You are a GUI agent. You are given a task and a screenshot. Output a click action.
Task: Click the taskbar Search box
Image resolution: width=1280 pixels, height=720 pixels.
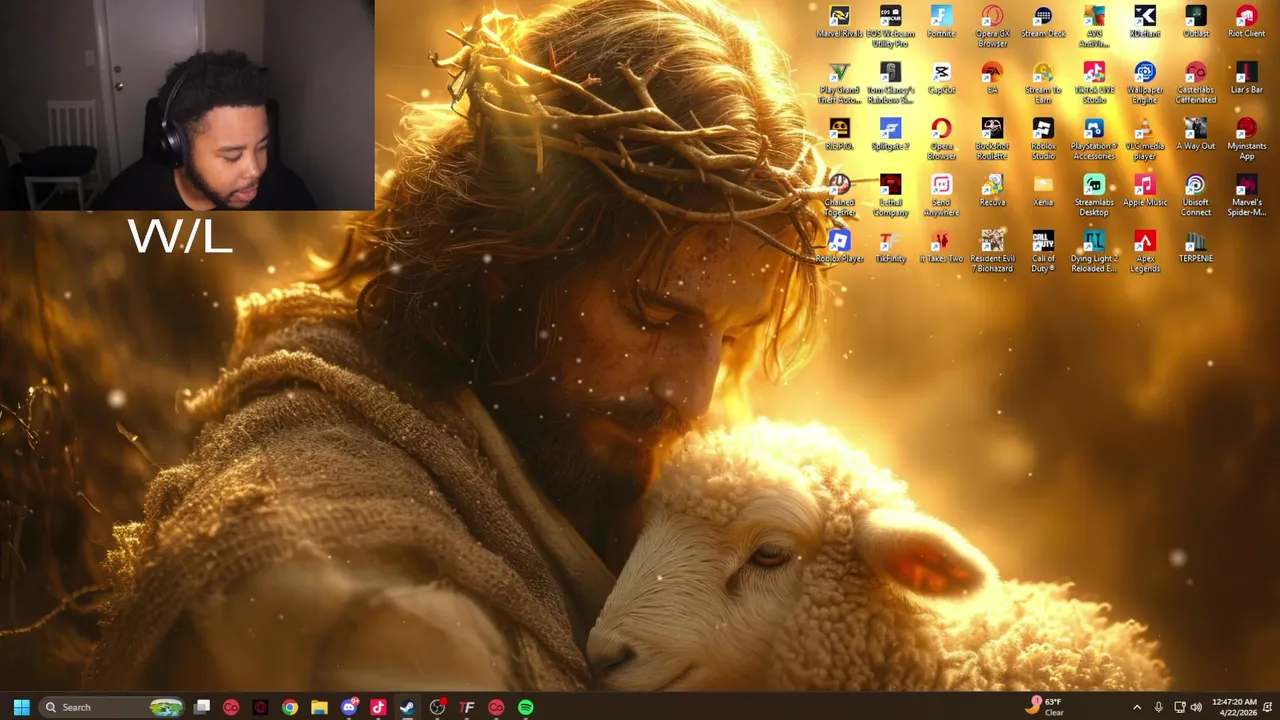pos(113,707)
